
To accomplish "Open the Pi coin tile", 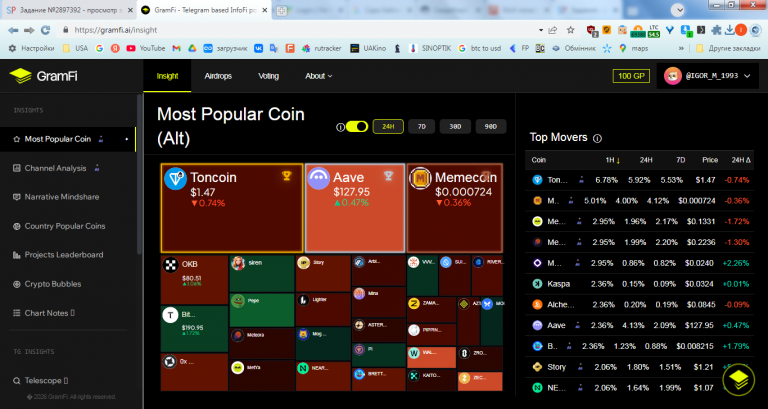I will (379, 355).
